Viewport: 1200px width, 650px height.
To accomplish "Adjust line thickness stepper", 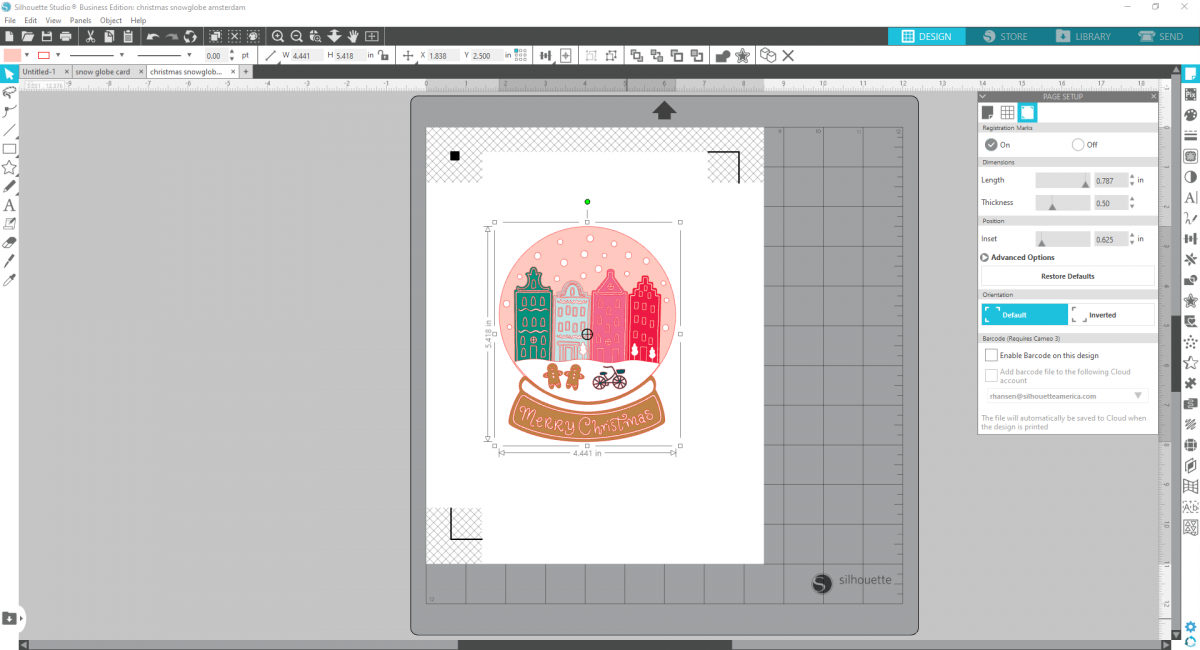I will pos(233,55).
